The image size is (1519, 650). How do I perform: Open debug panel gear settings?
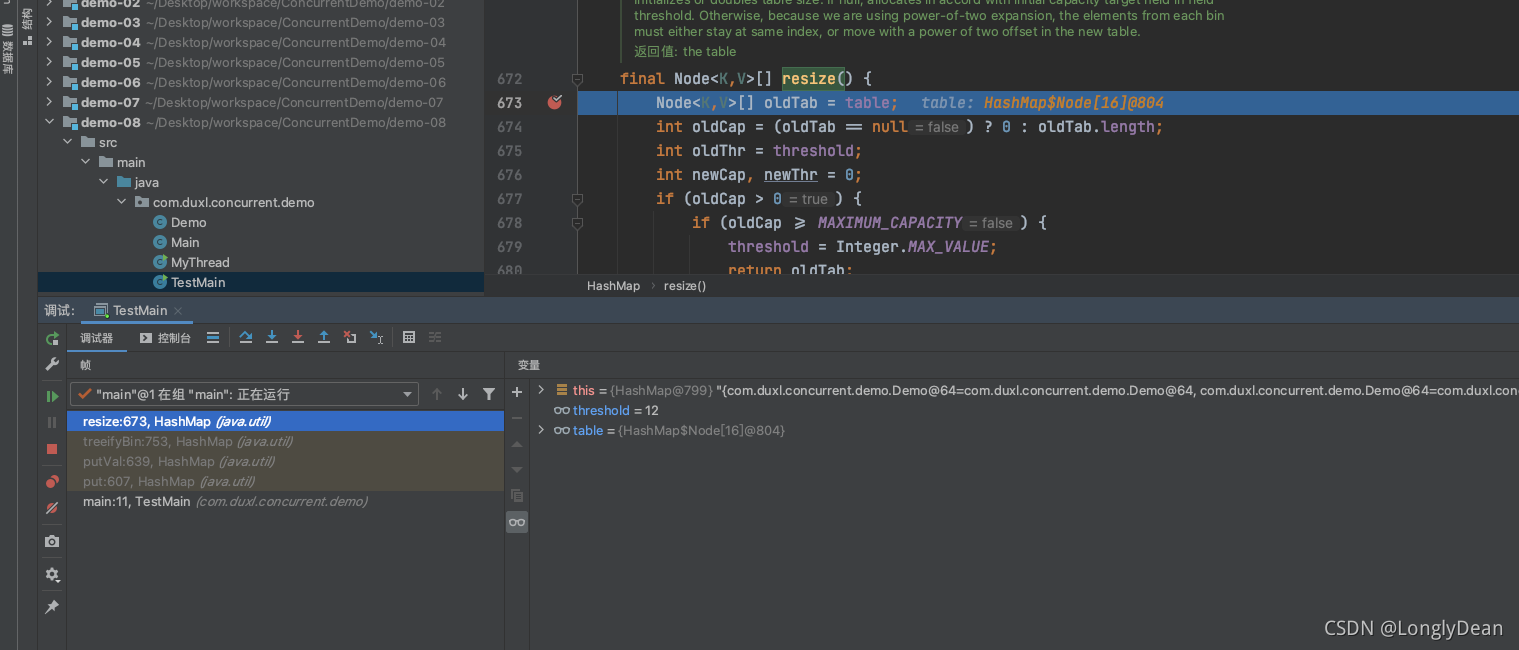[x=52, y=575]
